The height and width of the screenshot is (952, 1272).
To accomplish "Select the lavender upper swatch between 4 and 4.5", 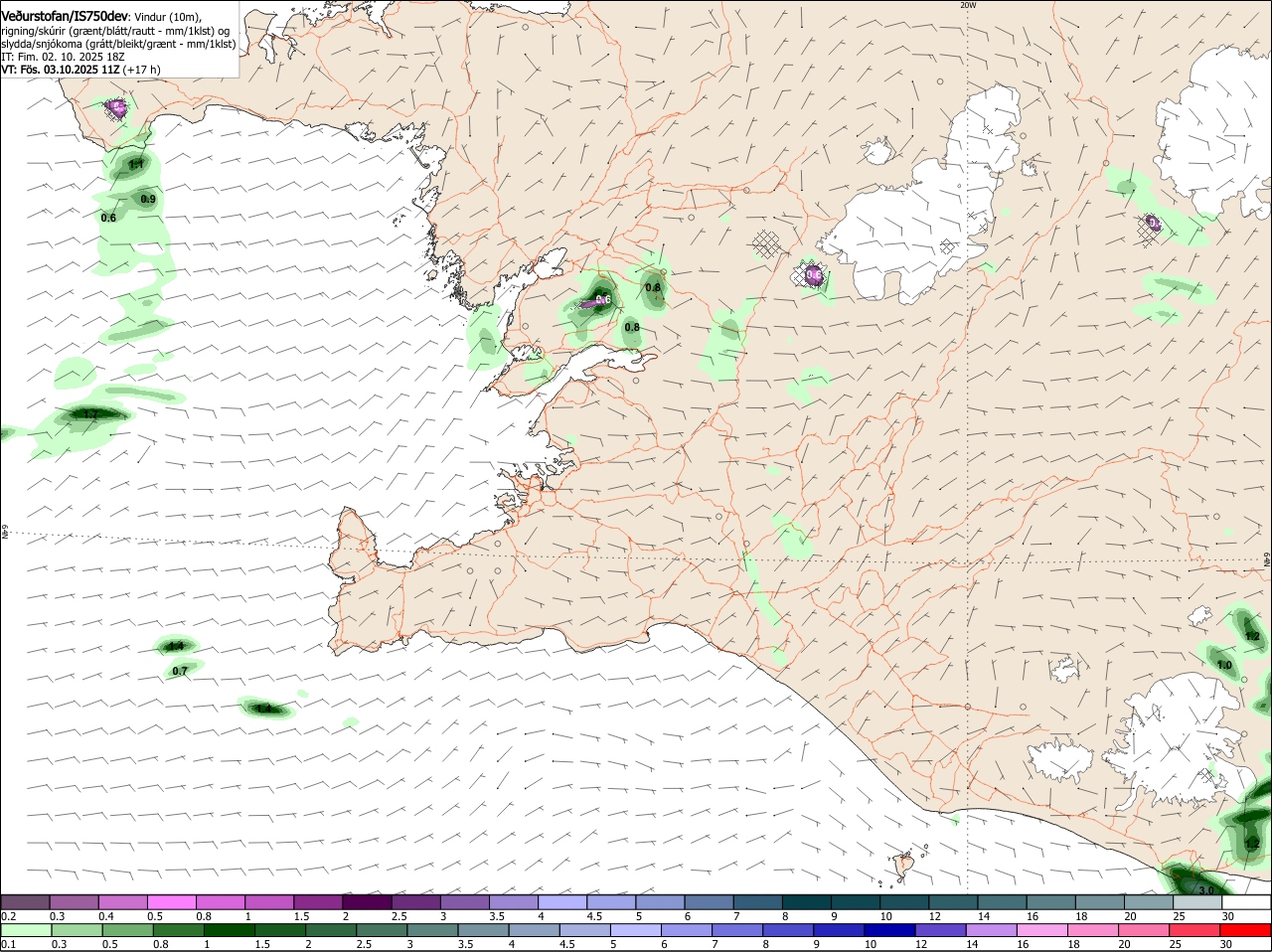I will point(561,901).
